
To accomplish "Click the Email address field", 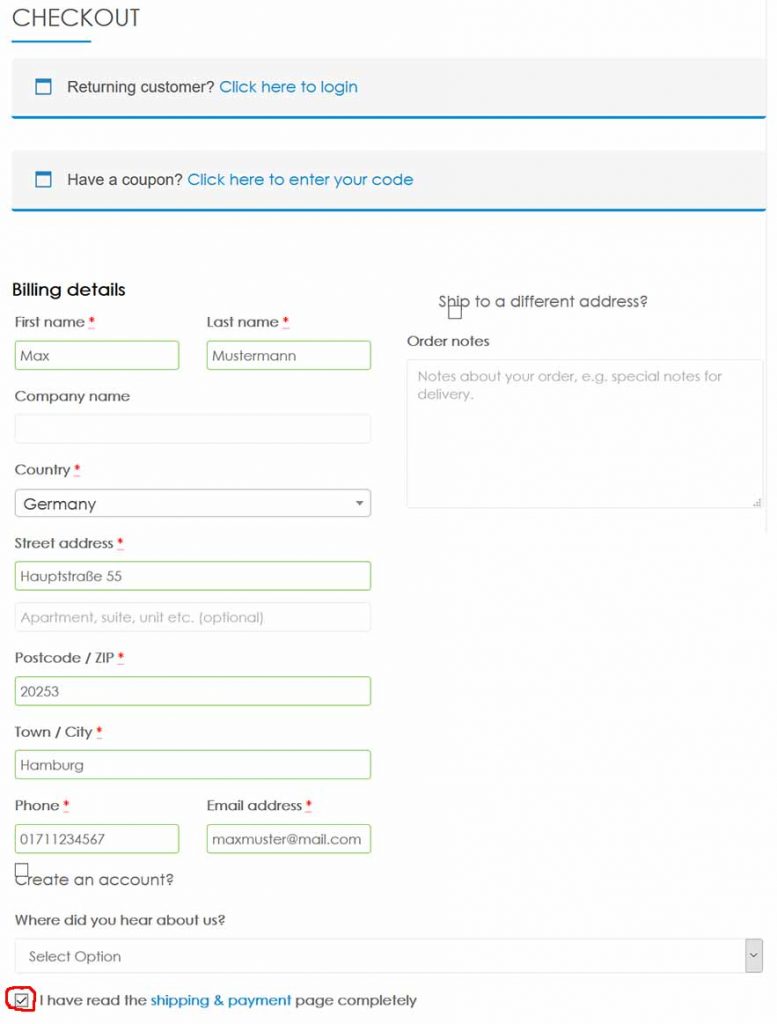I will coord(289,839).
